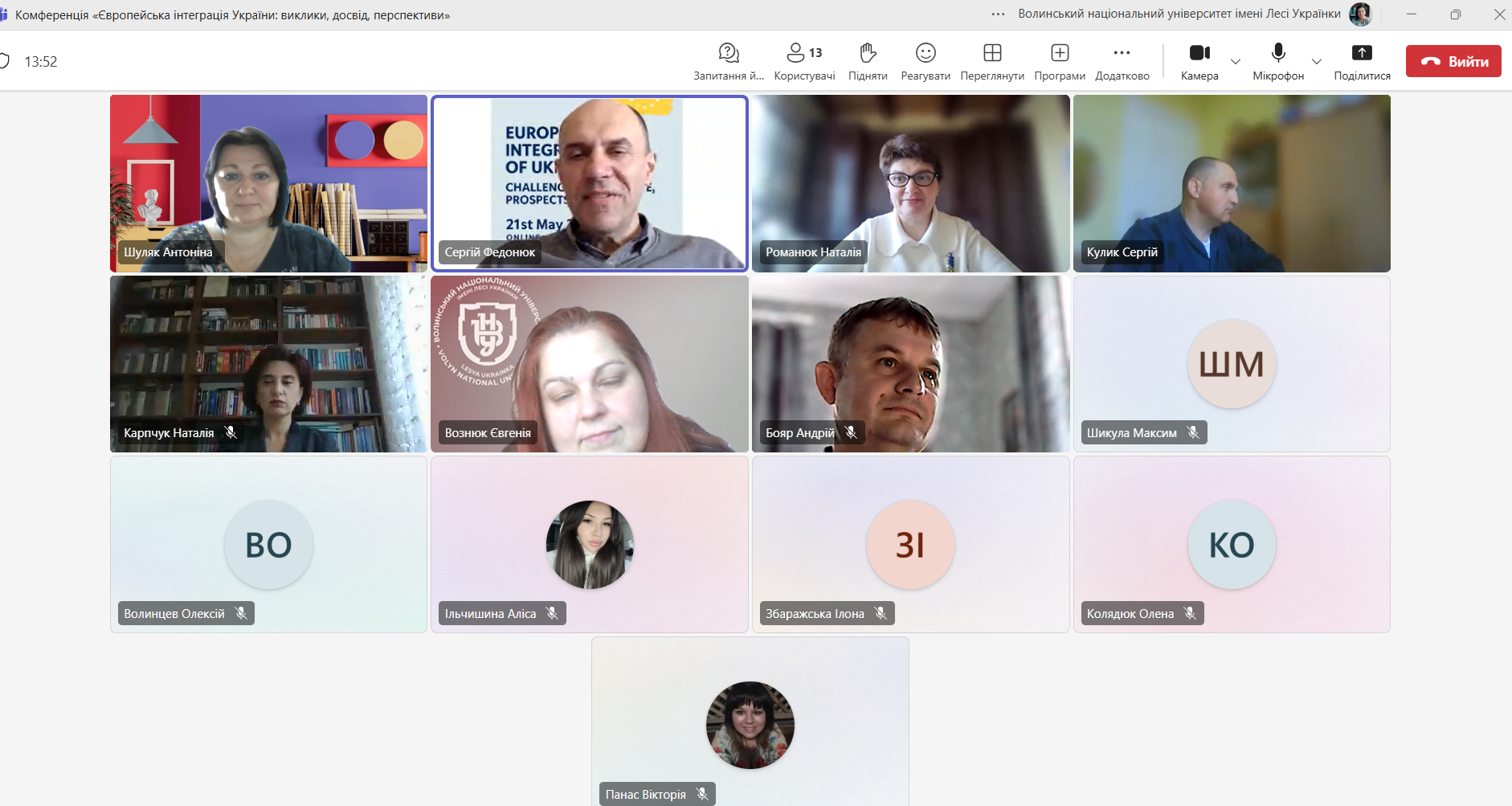Open Додатково more actions menu
1512x806 pixels.
click(x=1122, y=61)
